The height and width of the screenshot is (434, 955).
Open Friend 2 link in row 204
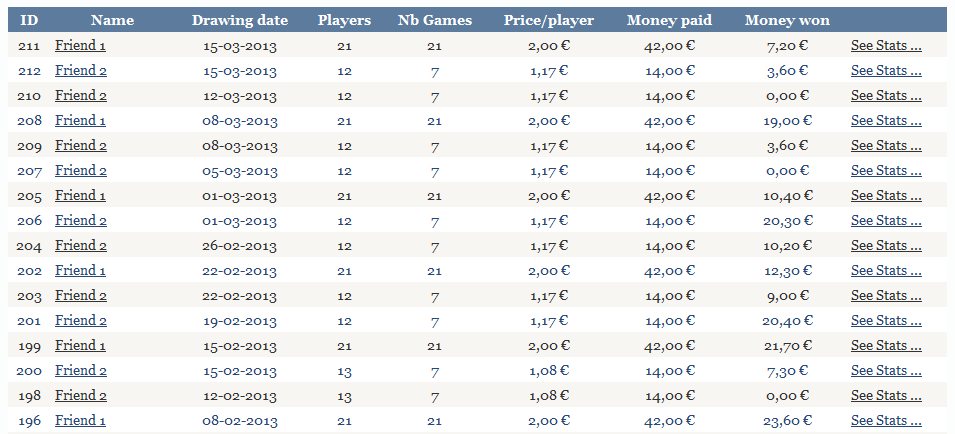[x=81, y=245]
